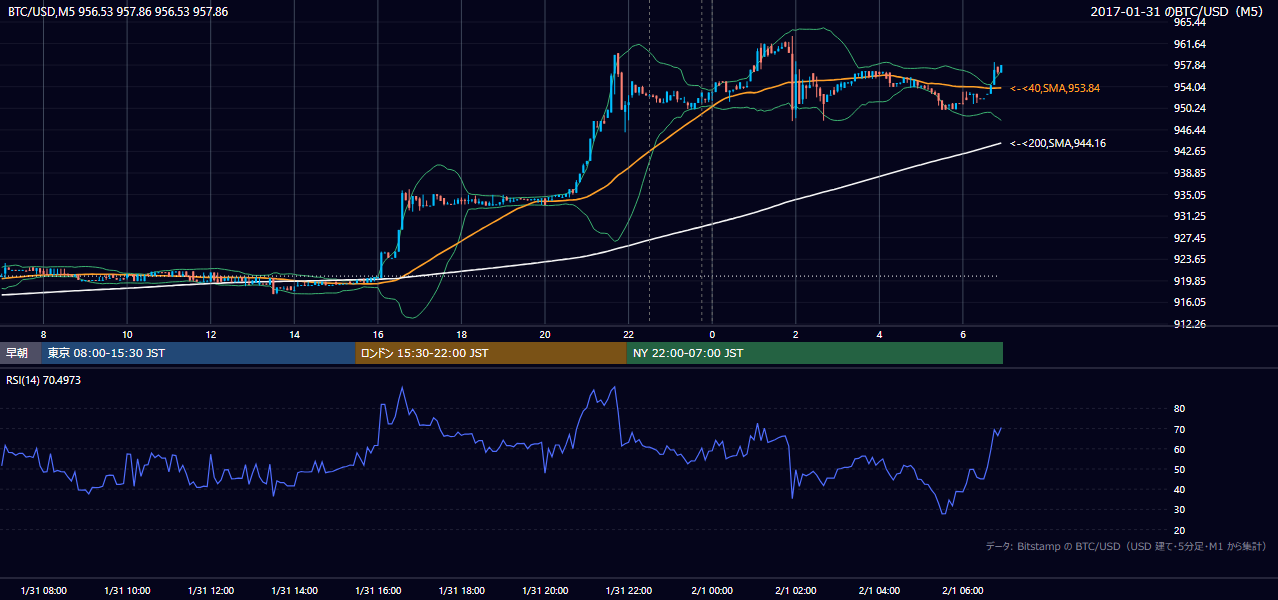Click hour tick 12 under price chart
The width and height of the screenshot is (1278, 600).
pyautogui.click(x=211, y=334)
